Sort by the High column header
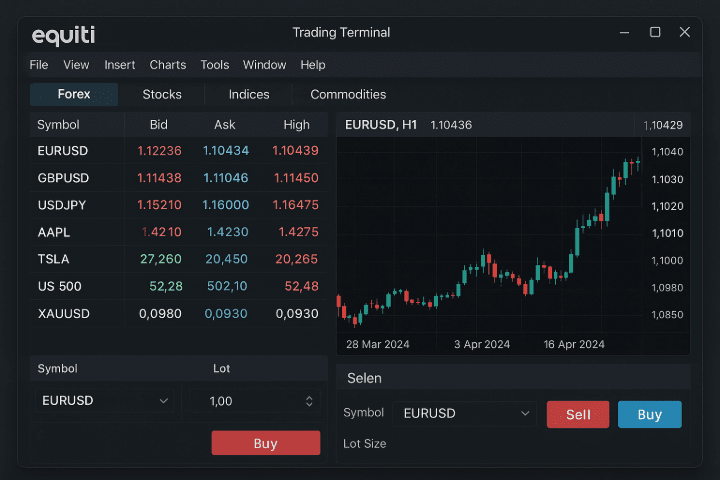 point(297,124)
